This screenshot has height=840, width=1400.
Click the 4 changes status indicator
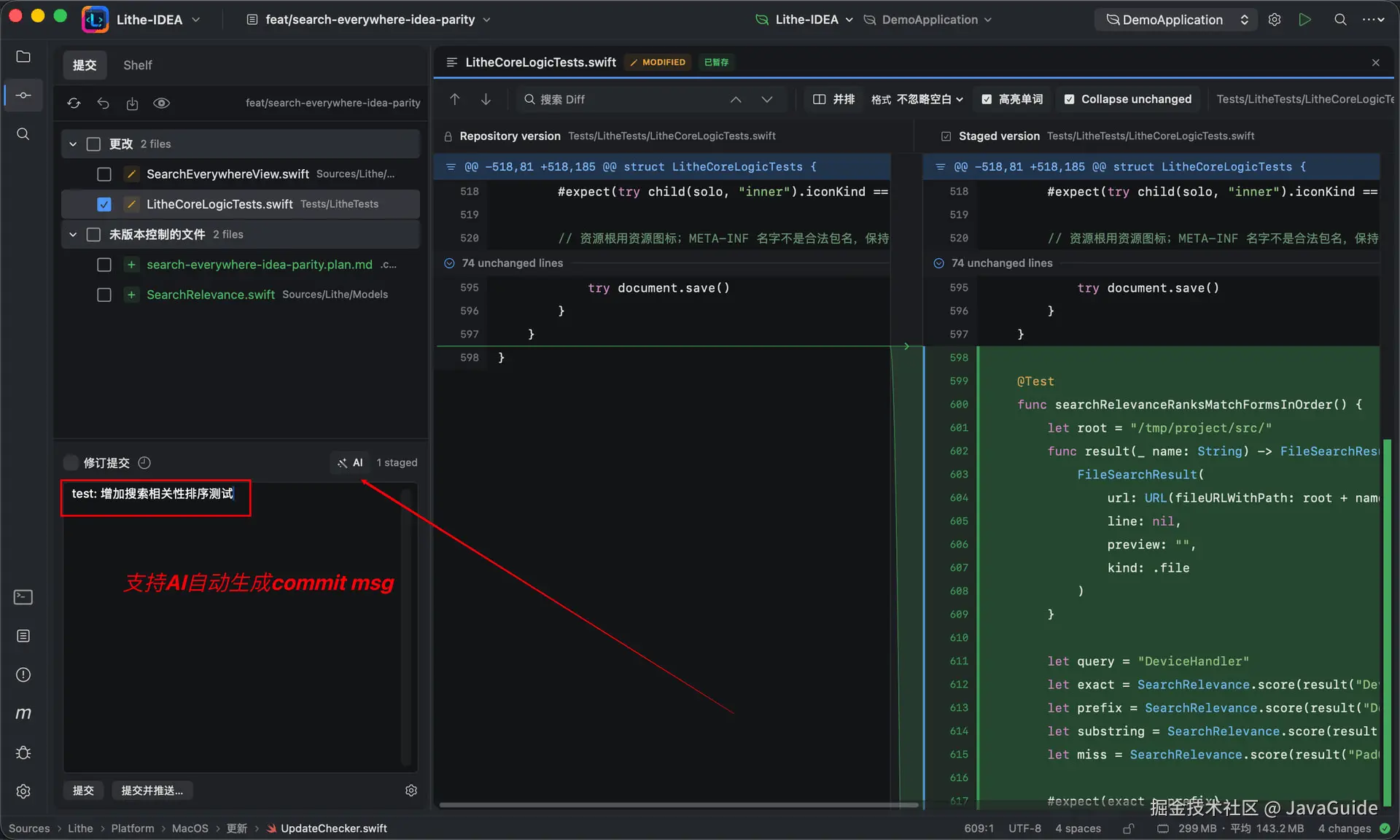click(x=1344, y=828)
